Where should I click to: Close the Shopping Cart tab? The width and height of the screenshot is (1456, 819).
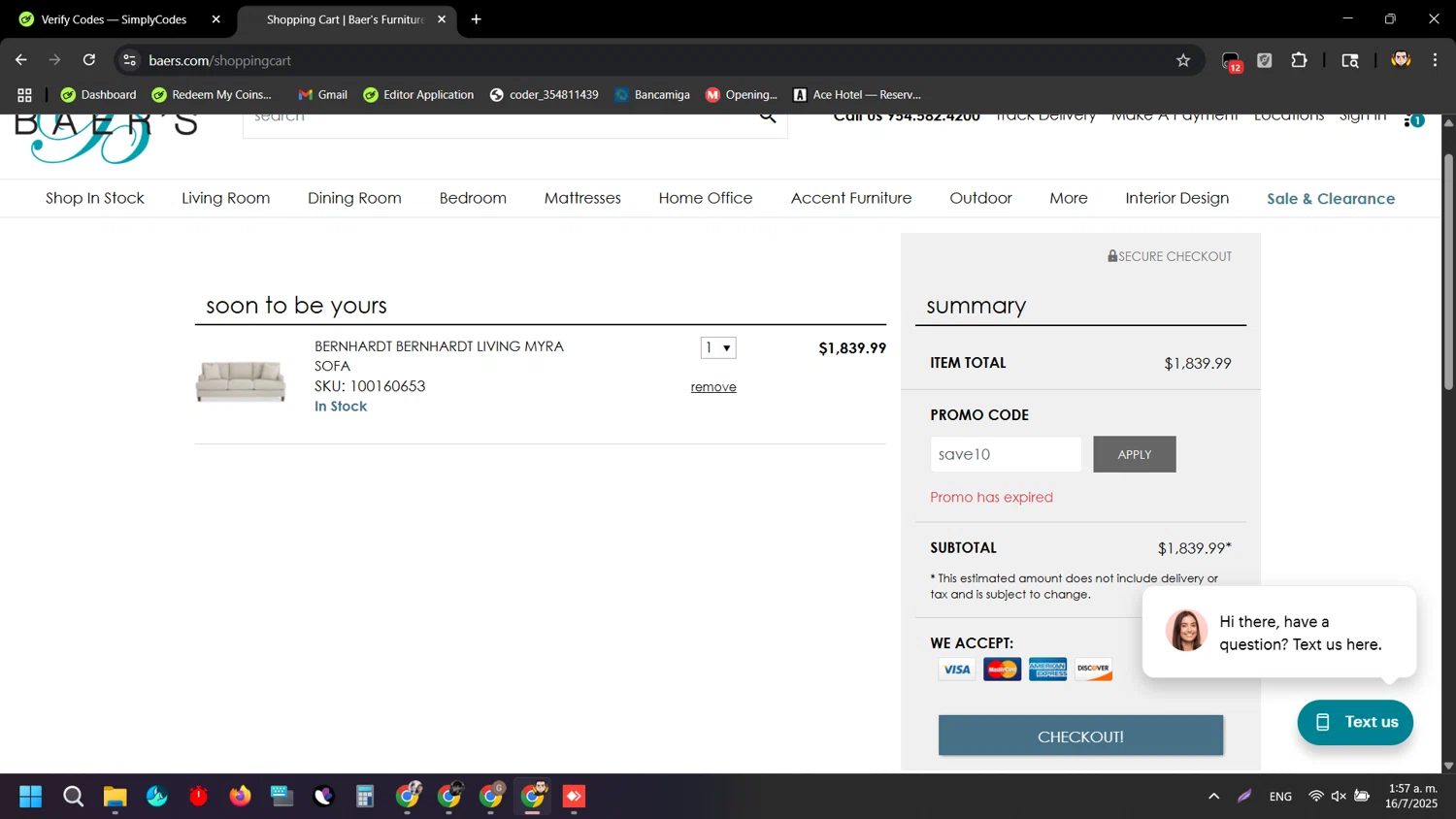(x=442, y=19)
